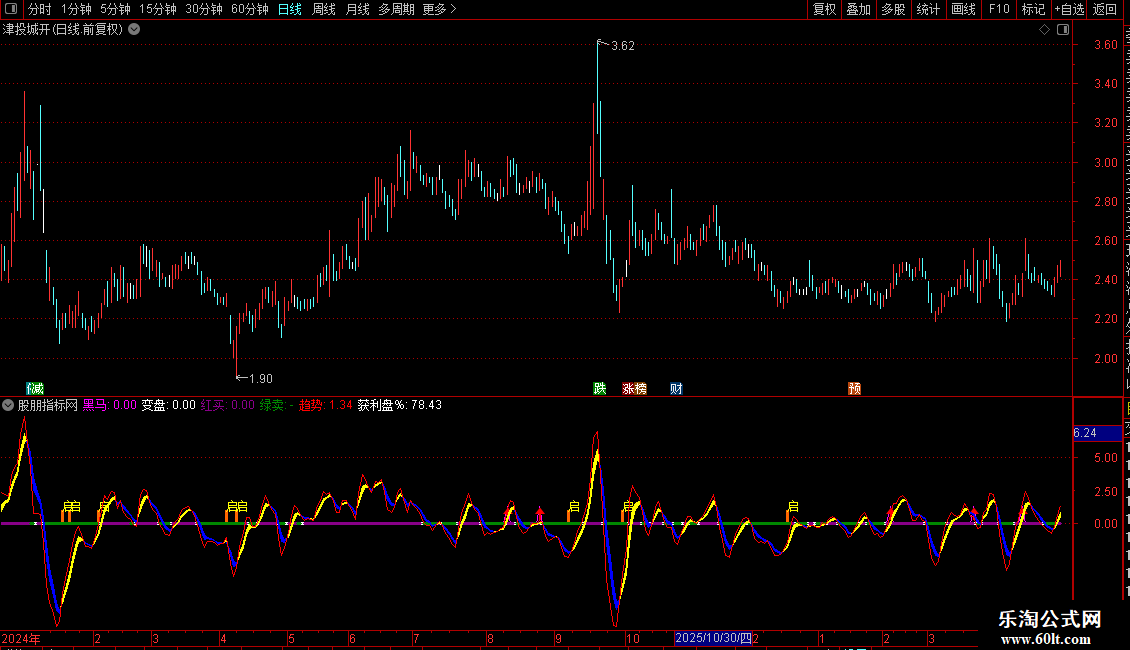Select the 日线 daily tab
This screenshot has height=650, width=1130.
[x=290, y=9]
